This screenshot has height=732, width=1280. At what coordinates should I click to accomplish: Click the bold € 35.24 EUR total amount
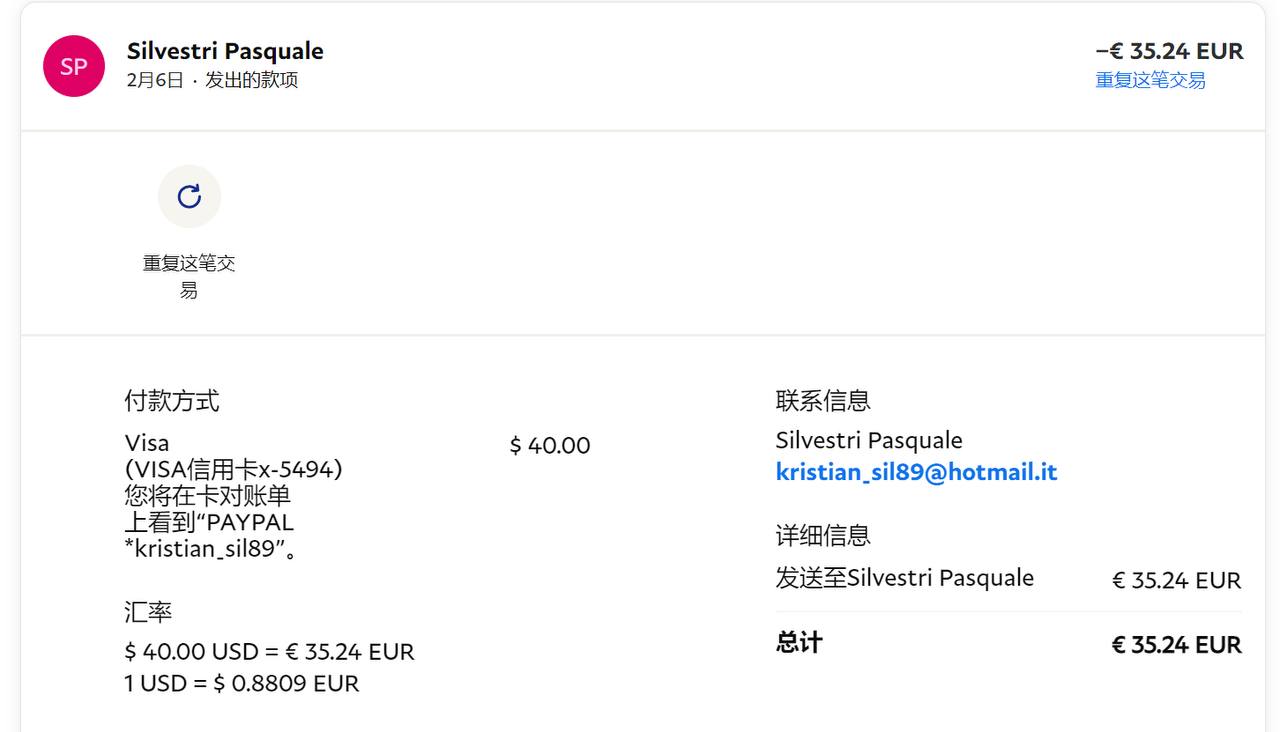tap(1176, 645)
